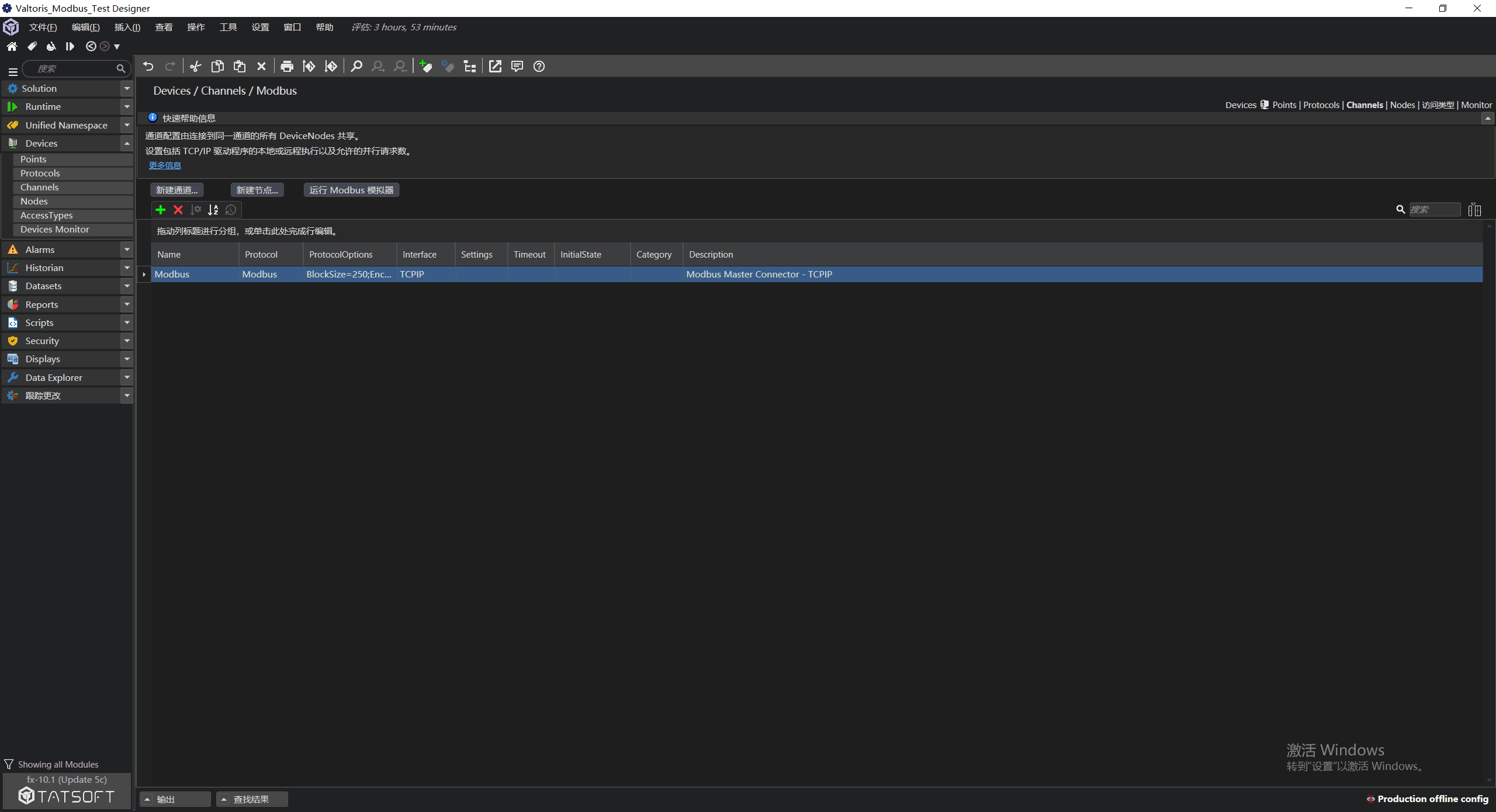Click 运行 Modbus 模拟器 button
The image size is (1496, 812).
[x=351, y=190]
